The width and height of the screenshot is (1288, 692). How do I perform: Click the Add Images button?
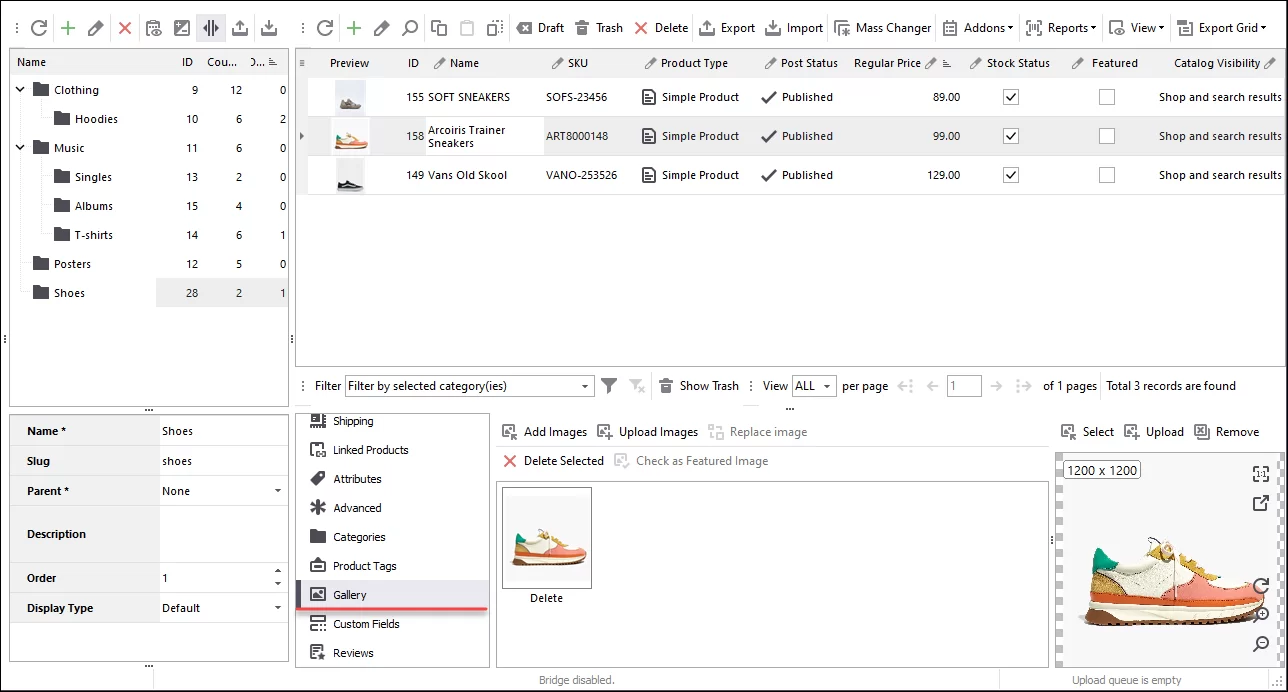click(544, 431)
